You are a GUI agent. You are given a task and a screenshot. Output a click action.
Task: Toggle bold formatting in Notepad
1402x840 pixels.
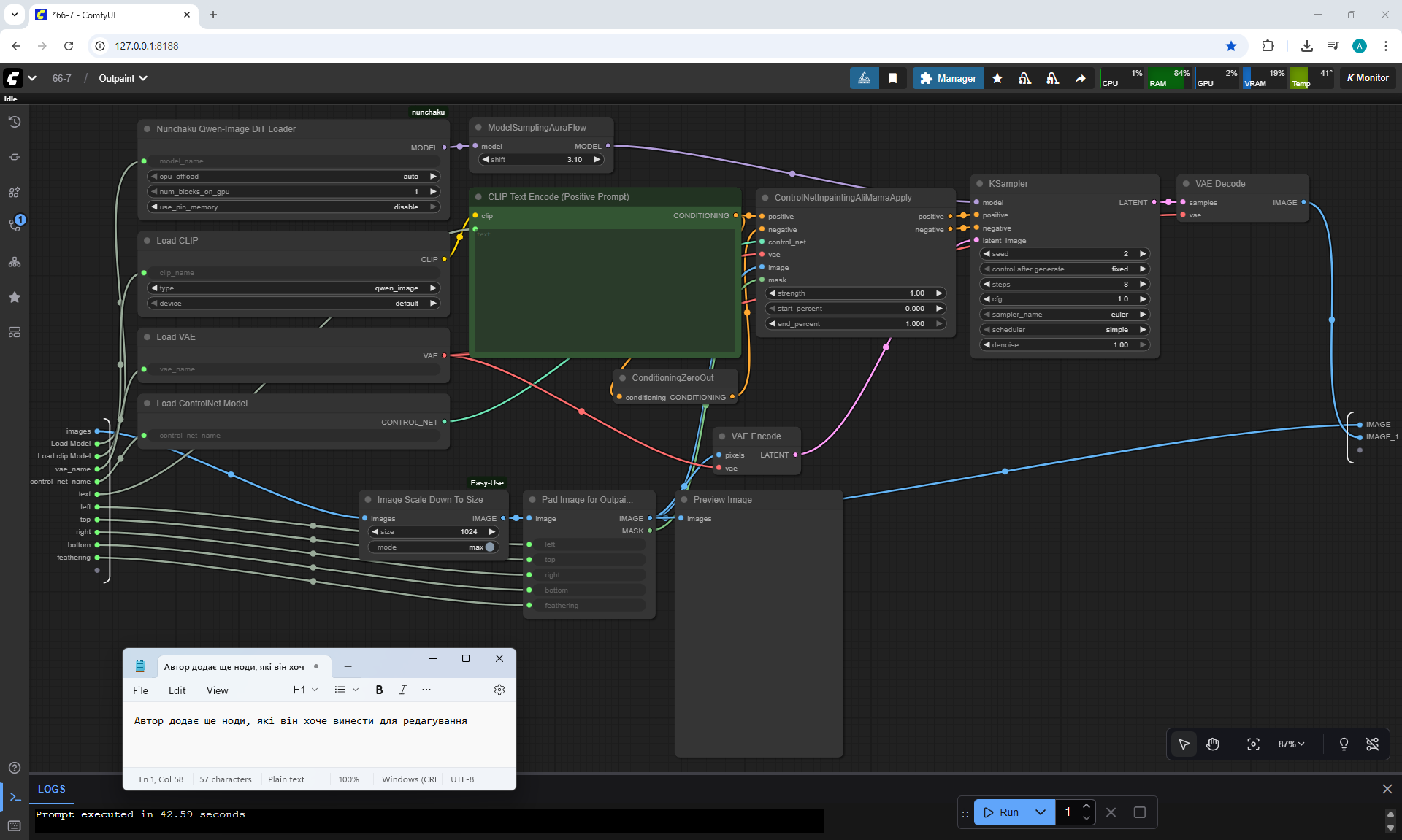(x=379, y=690)
